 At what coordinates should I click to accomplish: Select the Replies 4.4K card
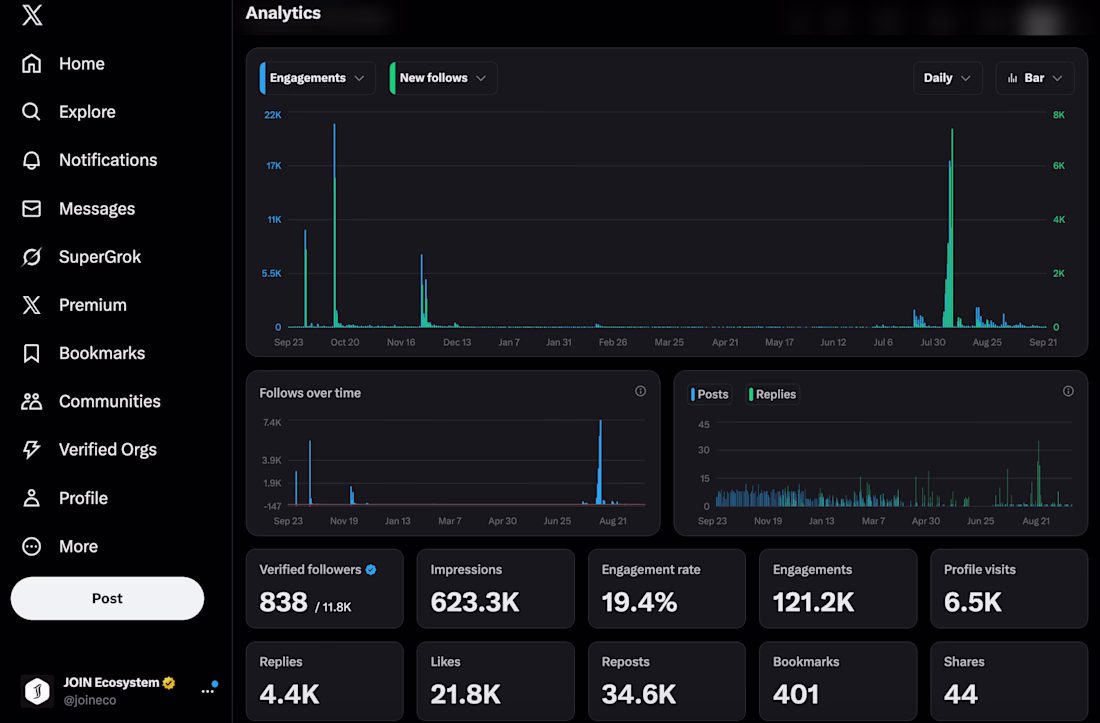coord(325,681)
